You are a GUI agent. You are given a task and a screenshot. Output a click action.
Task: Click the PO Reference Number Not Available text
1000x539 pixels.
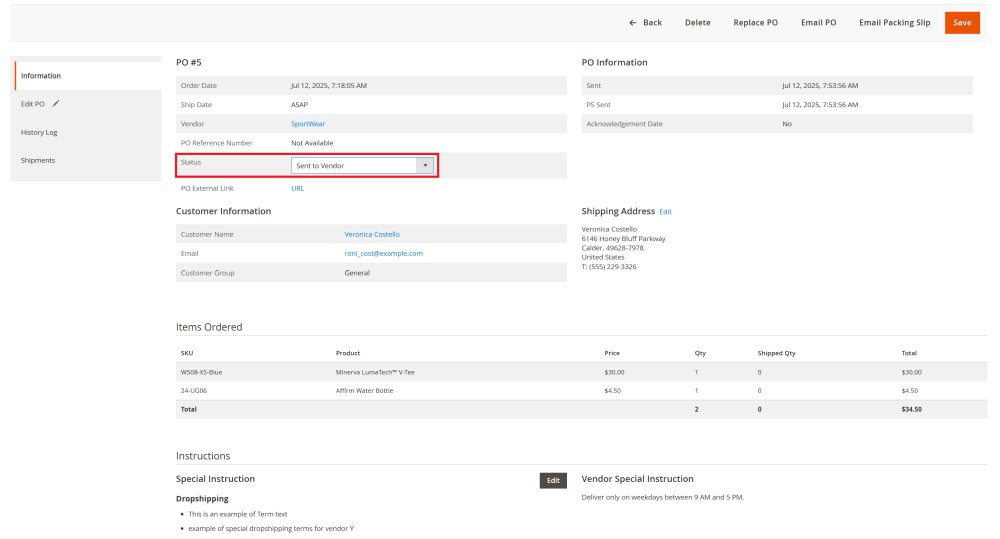pyautogui.click(x=312, y=143)
